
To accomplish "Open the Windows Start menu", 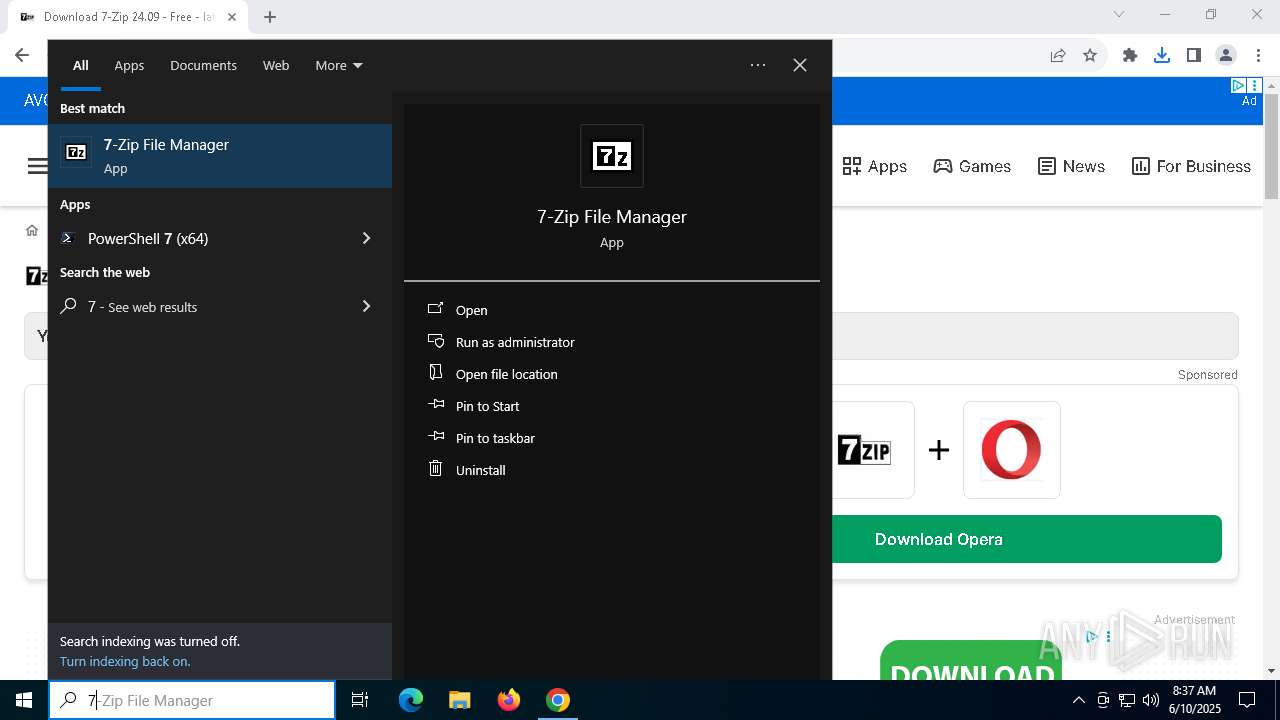I will point(24,700).
